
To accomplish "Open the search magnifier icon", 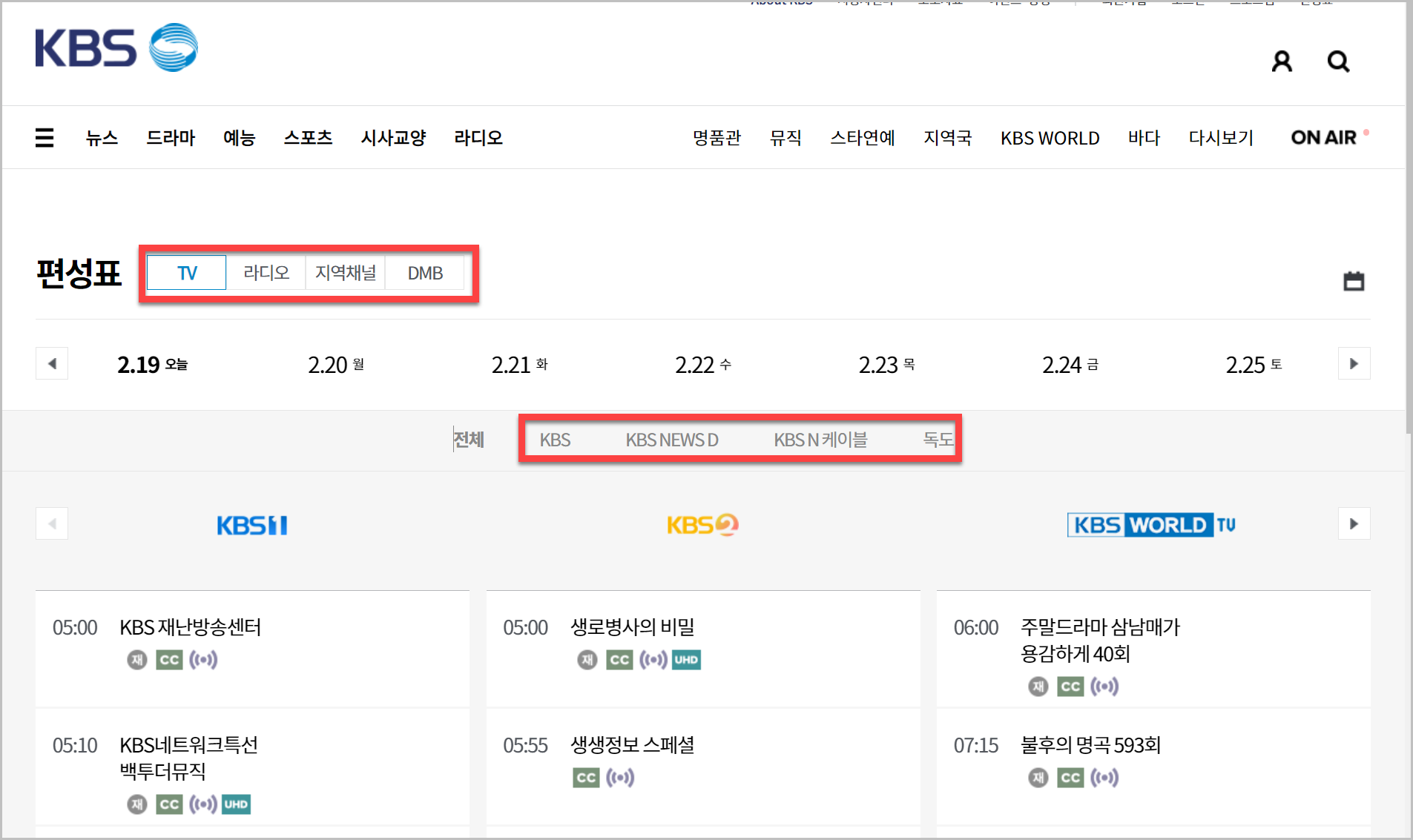I will point(1338,62).
